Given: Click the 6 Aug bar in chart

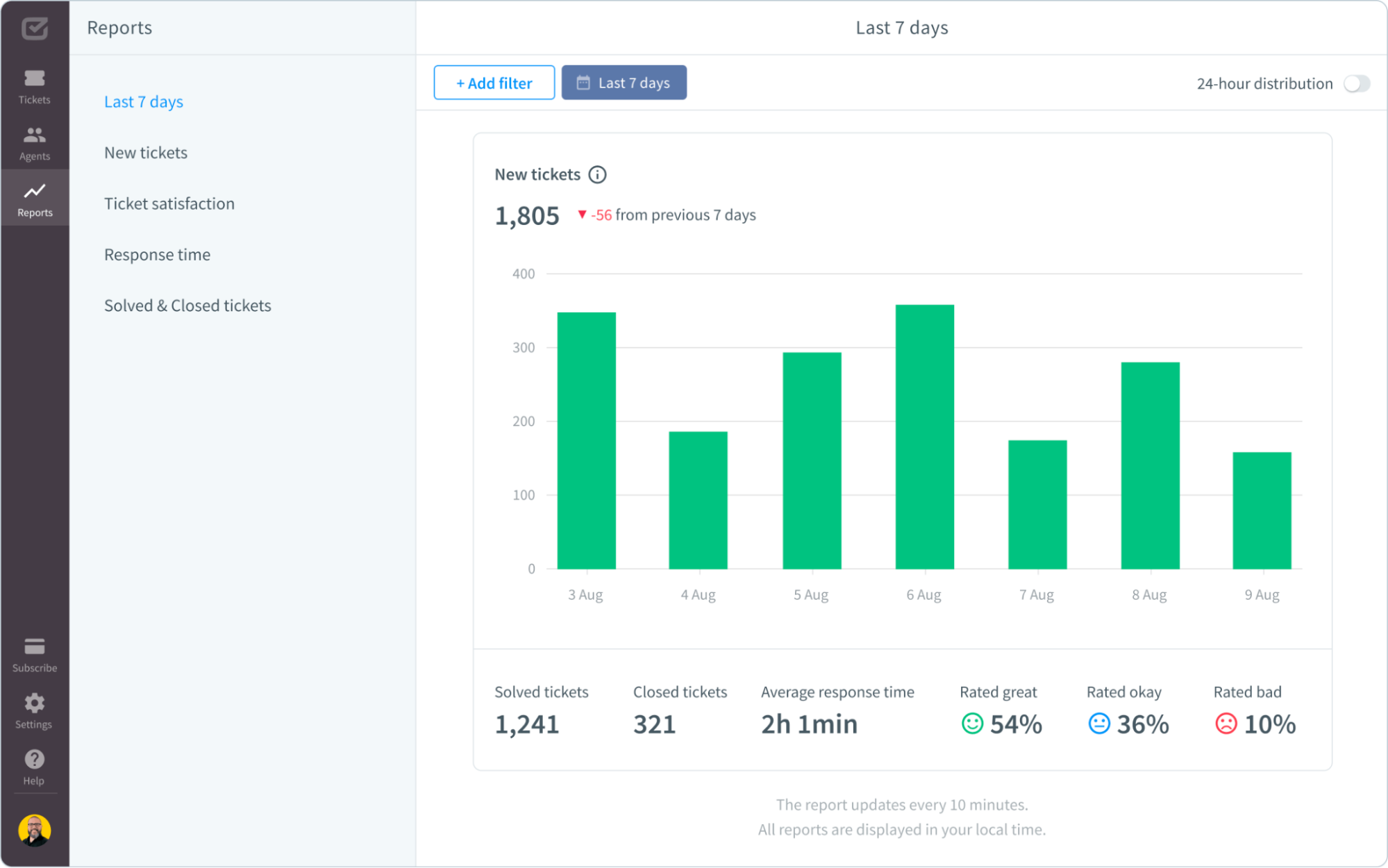Looking at the screenshot, I should pos(924,437).
